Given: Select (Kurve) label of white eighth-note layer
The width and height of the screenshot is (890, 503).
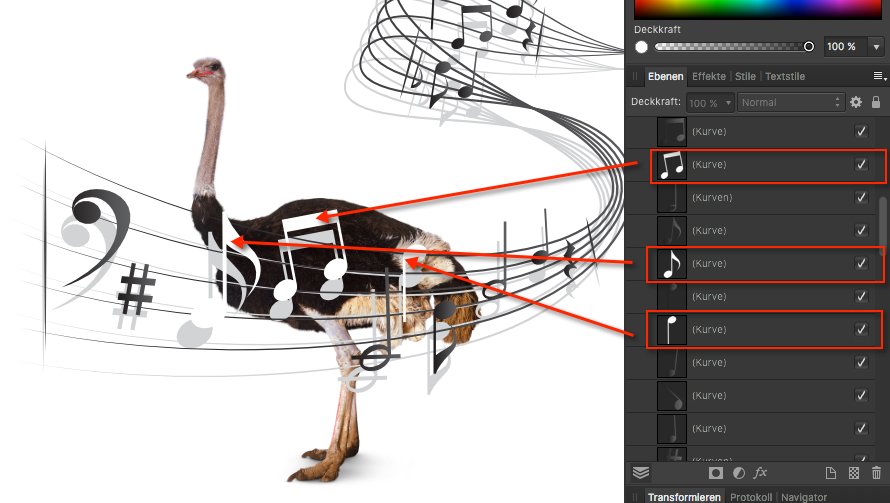Looking at the screenshot, I should (x=709, y=263).
